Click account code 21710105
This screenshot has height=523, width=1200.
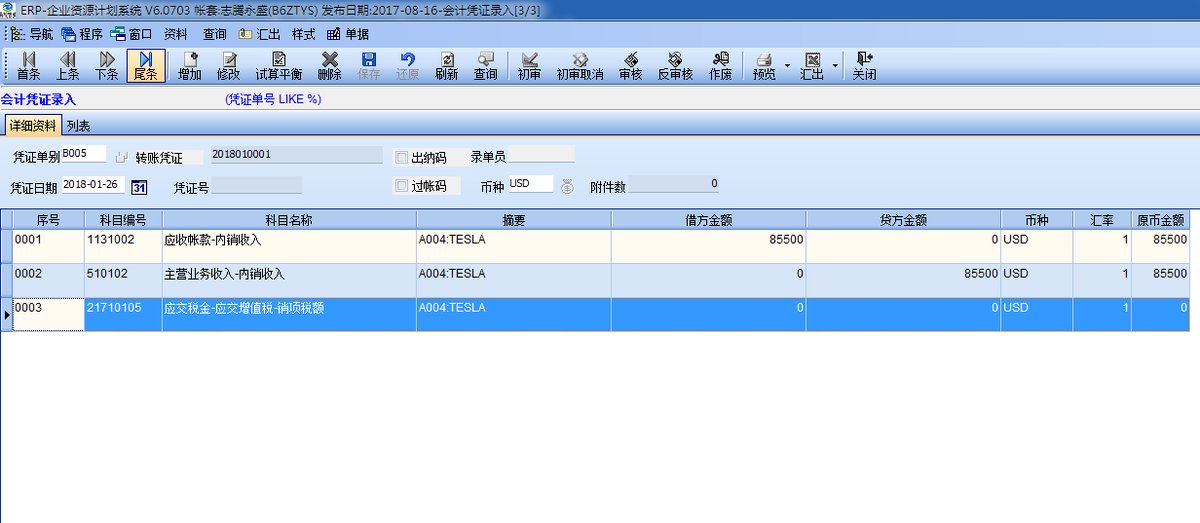tap(123, 314)
